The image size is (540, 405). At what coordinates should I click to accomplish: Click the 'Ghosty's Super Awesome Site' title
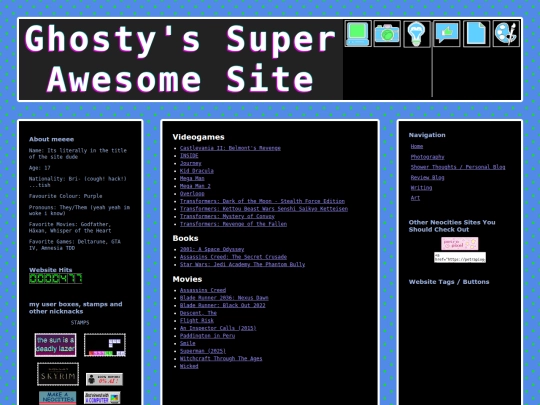pos(180,59)
